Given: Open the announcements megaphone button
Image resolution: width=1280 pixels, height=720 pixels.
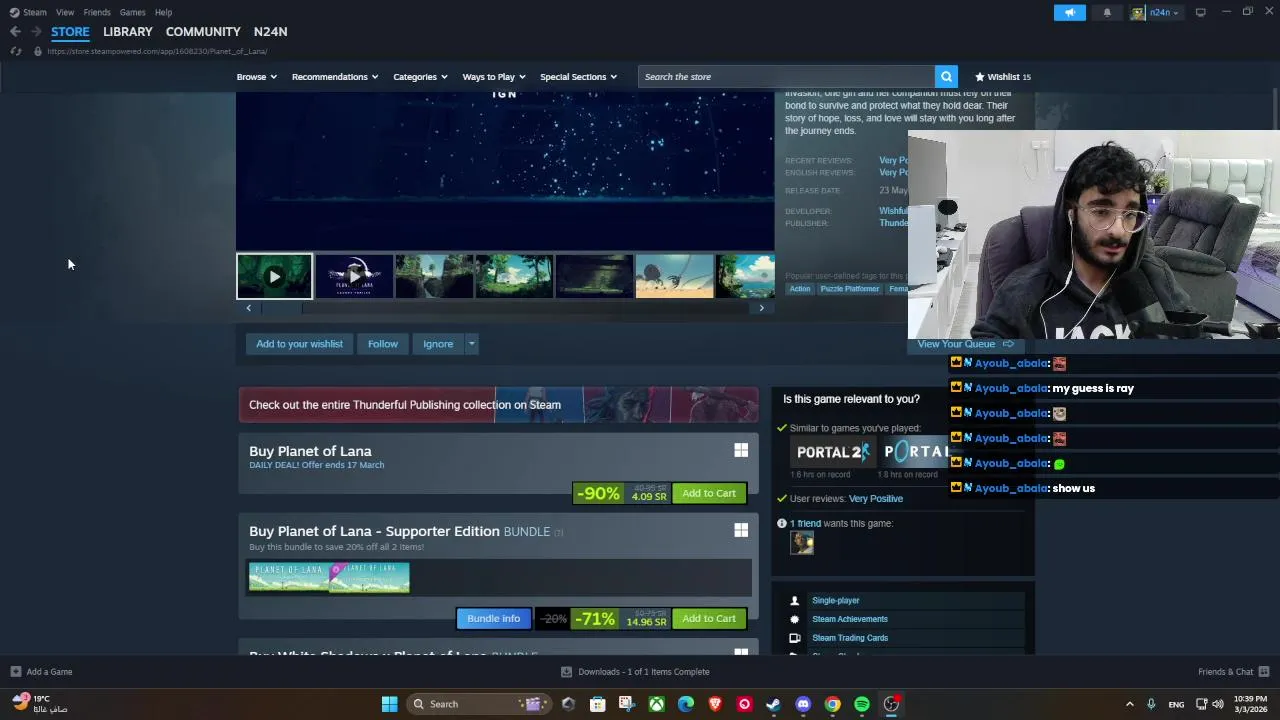Looking at the screenshot, I should tap(1069, 12).
